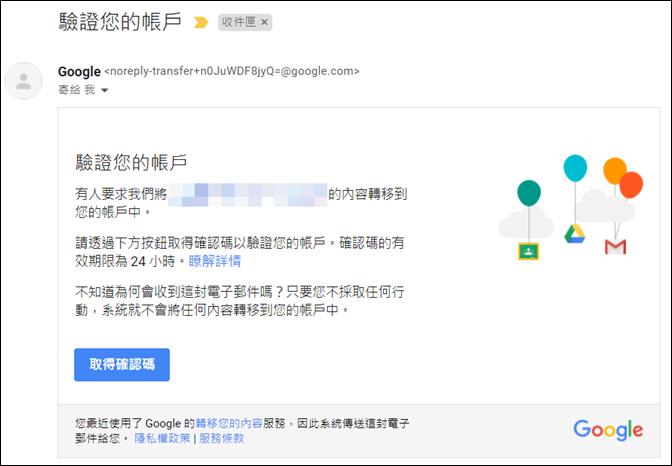Click the email subject 驗證您的帳戶 at top

pos(120,22)
